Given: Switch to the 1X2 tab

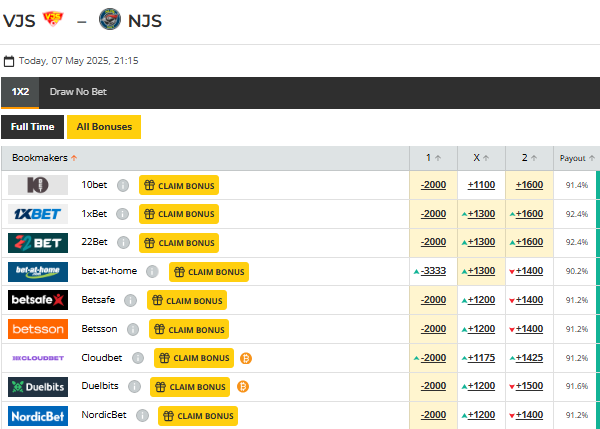Looking at the screenshot, I should tap(20, 92).
